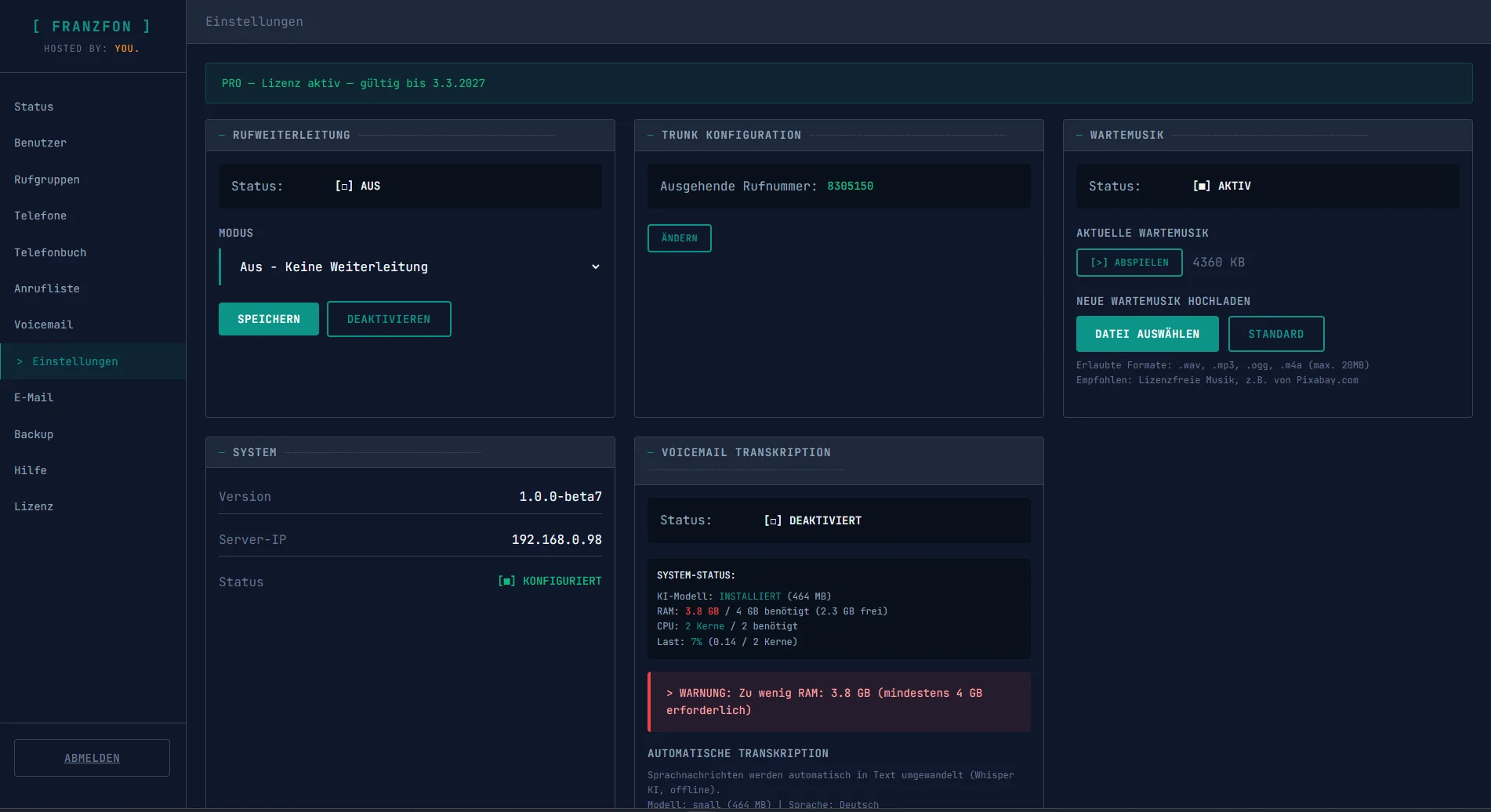Click the Voicemail Transkription DEAKTIVIERT indicator

[x=813, y=521]
